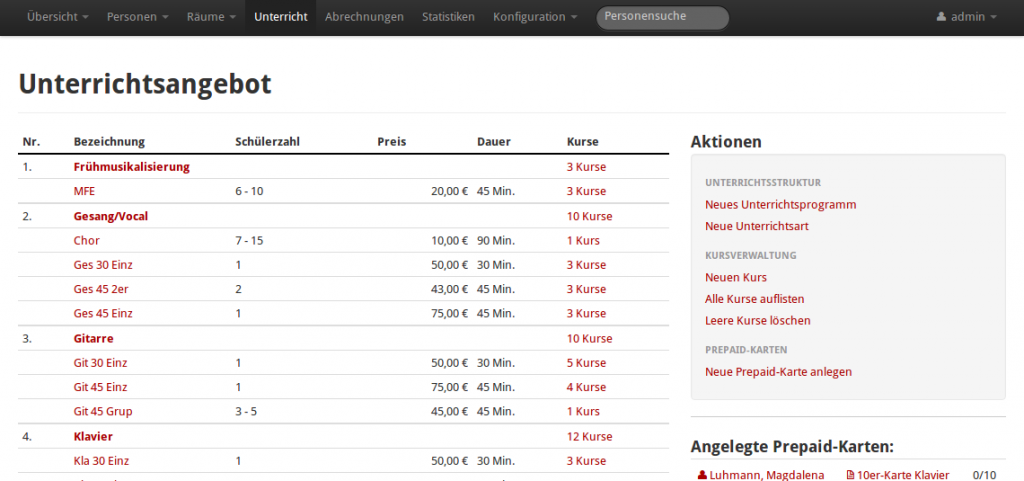The height and width of the screenshot is (481, 1024).
Task: Click Neue Unterrichtsart link
Action: pos(757,226)
